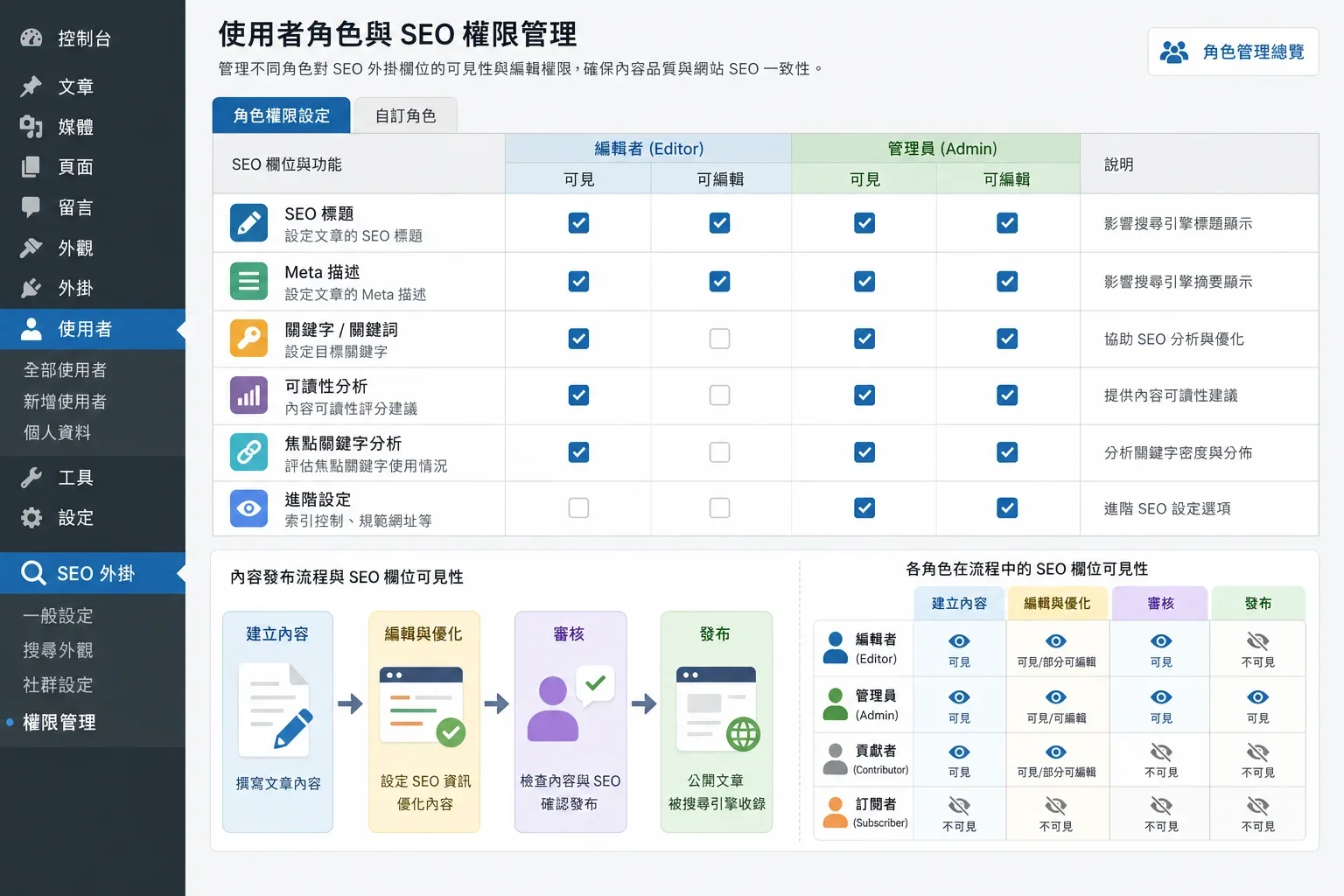Enable Editor 可編輯 for 關鍵字 / 關鍵詞
This screenshot has width=1344, height=896.
tap(719, 339)
